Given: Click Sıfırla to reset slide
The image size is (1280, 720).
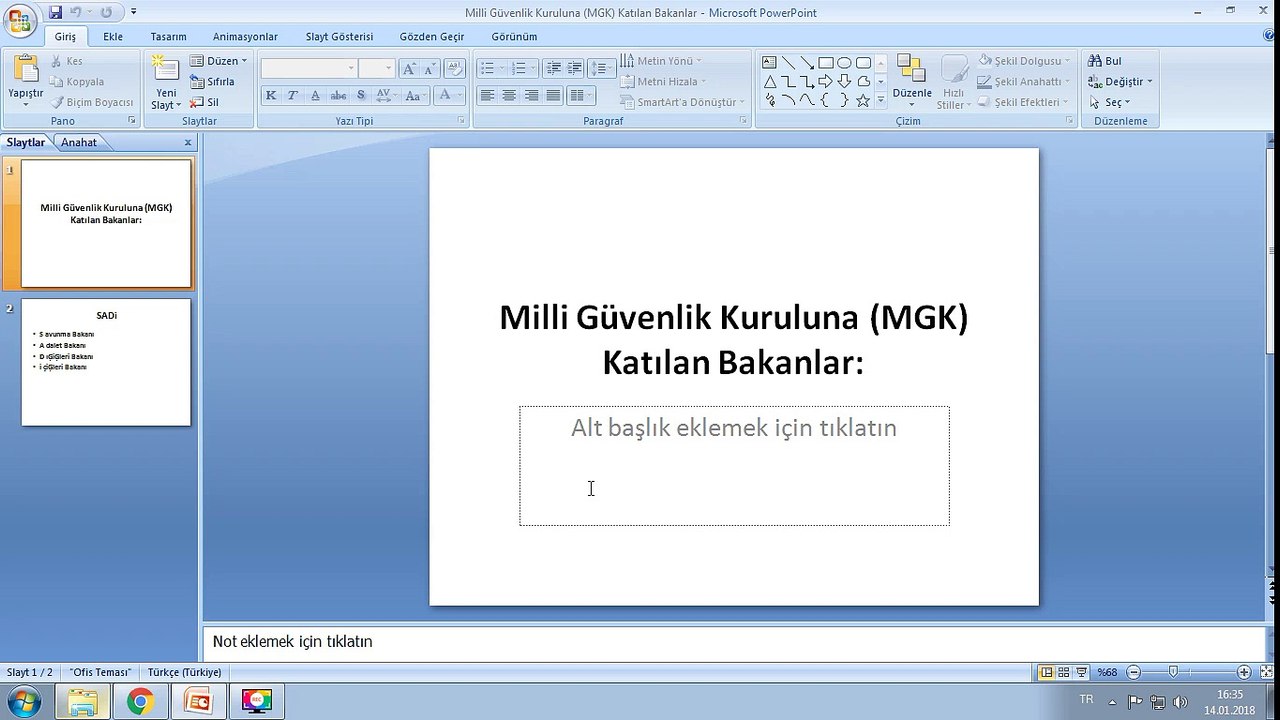Looking at the screenshot, I should point(212,82).
